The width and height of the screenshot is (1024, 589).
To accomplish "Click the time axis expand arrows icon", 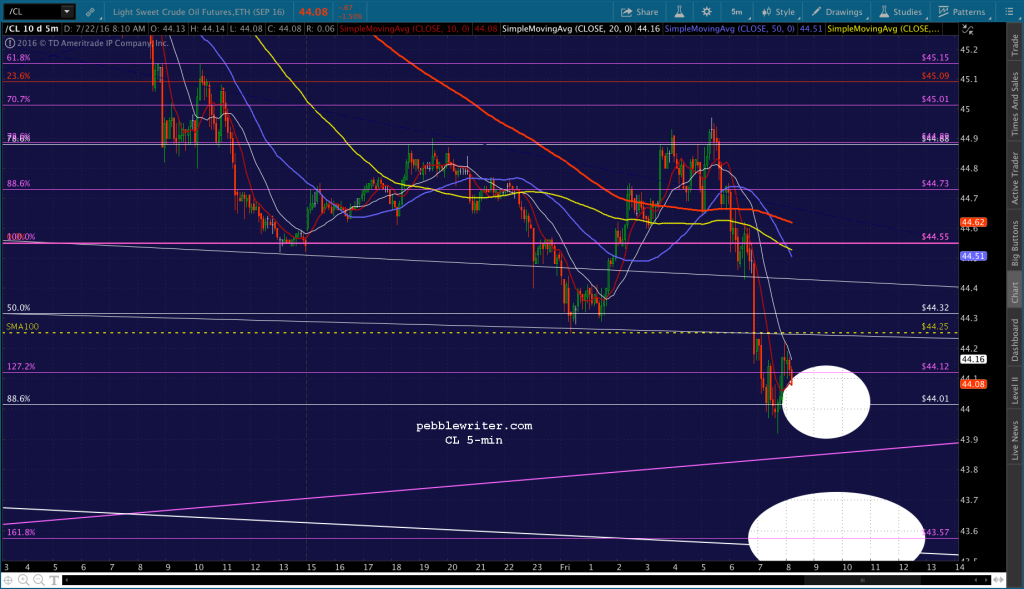I will [x=999, y=579].
